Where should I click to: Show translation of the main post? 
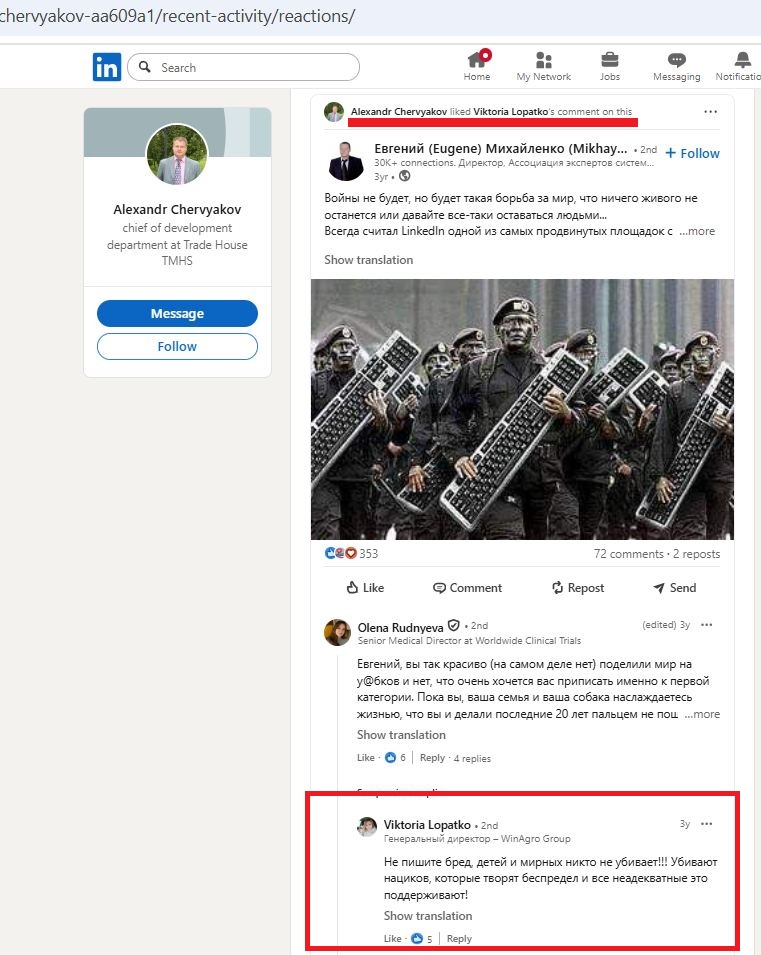(x=368, y=260)
